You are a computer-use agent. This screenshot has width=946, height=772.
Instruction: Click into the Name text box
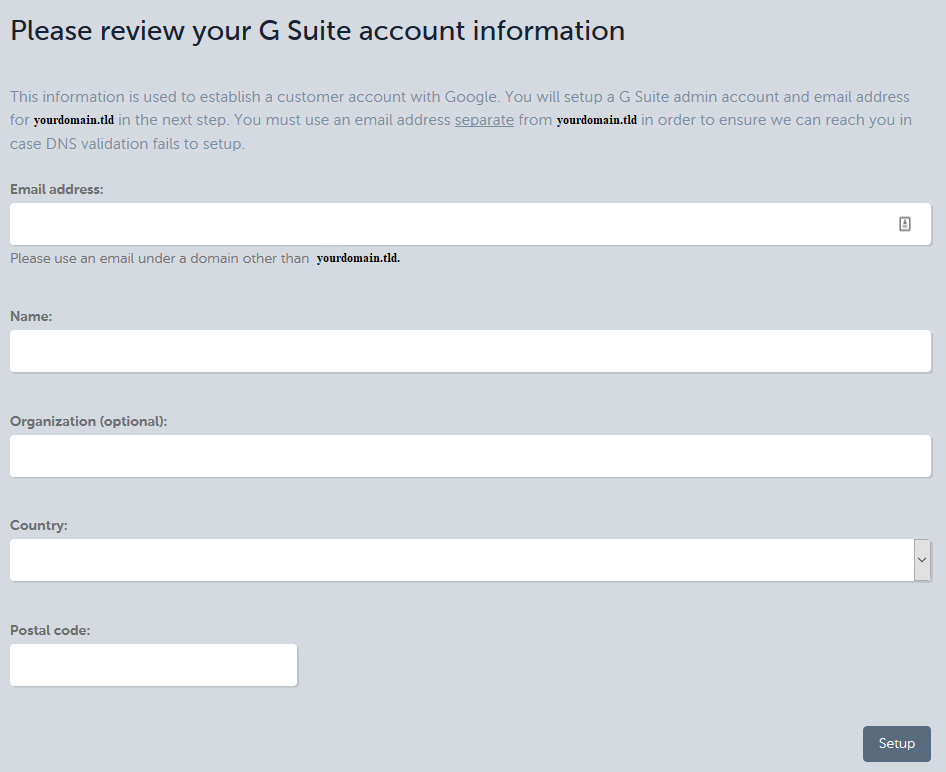click(470, 351)
